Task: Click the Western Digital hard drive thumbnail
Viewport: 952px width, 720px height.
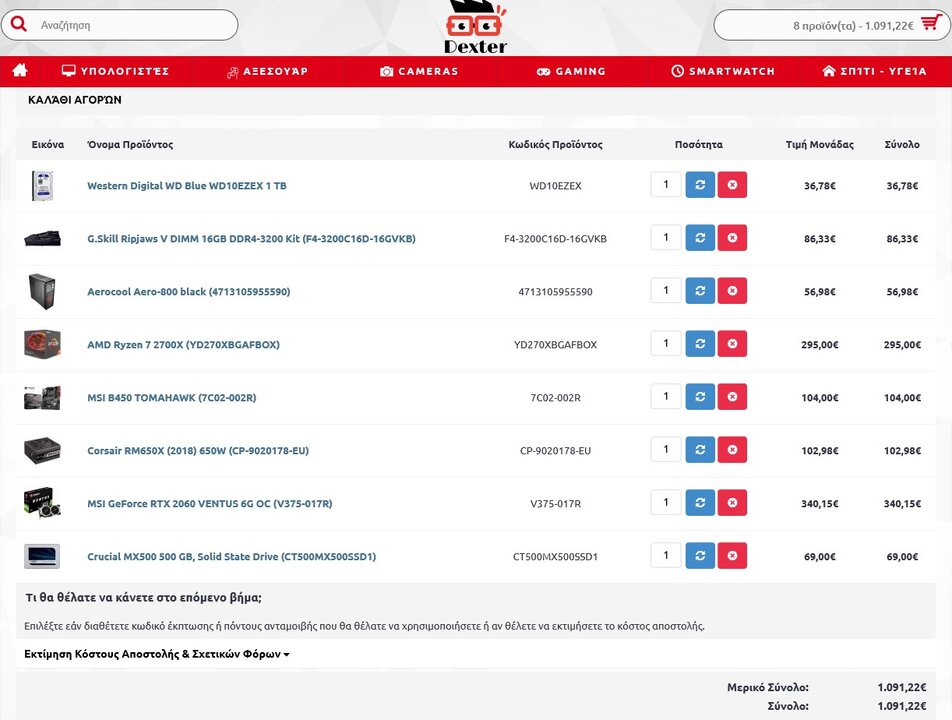Action: 42,186
